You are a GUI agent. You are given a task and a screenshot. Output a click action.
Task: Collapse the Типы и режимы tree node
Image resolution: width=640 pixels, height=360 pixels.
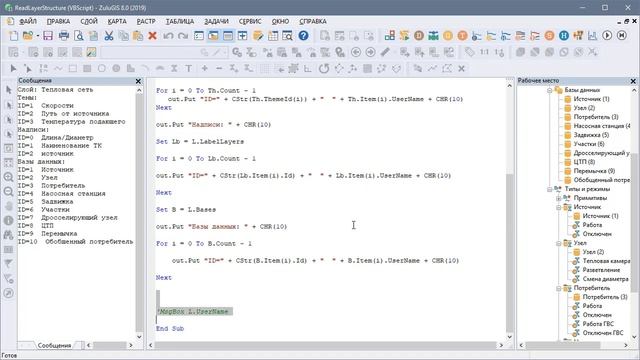[x=550, y=189]
